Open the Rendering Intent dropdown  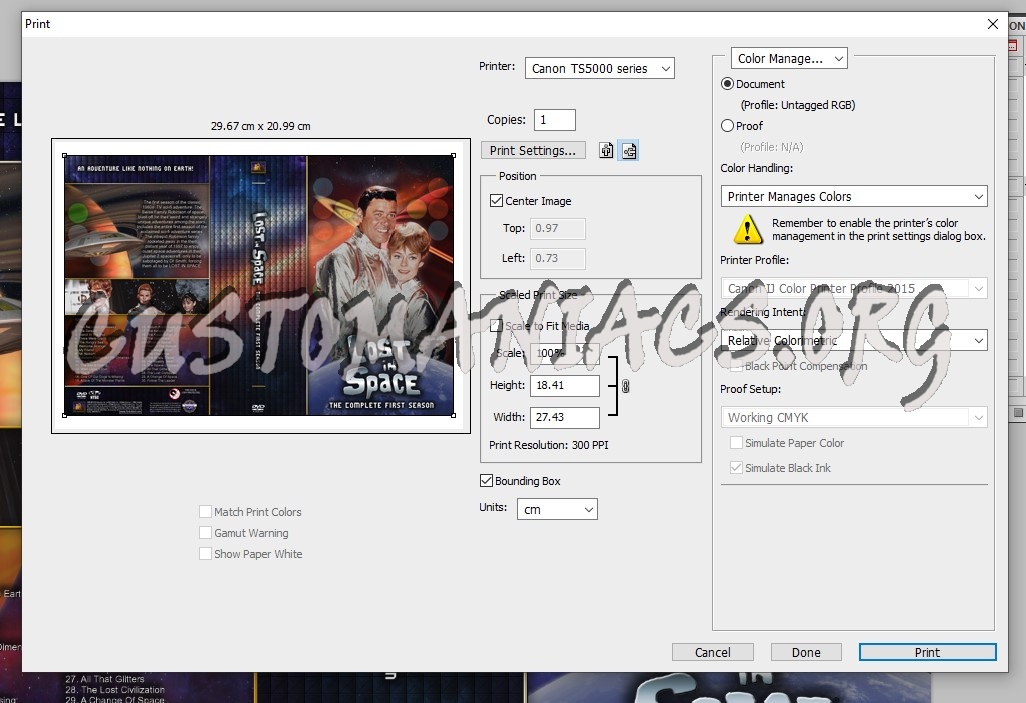pos(854,340)
